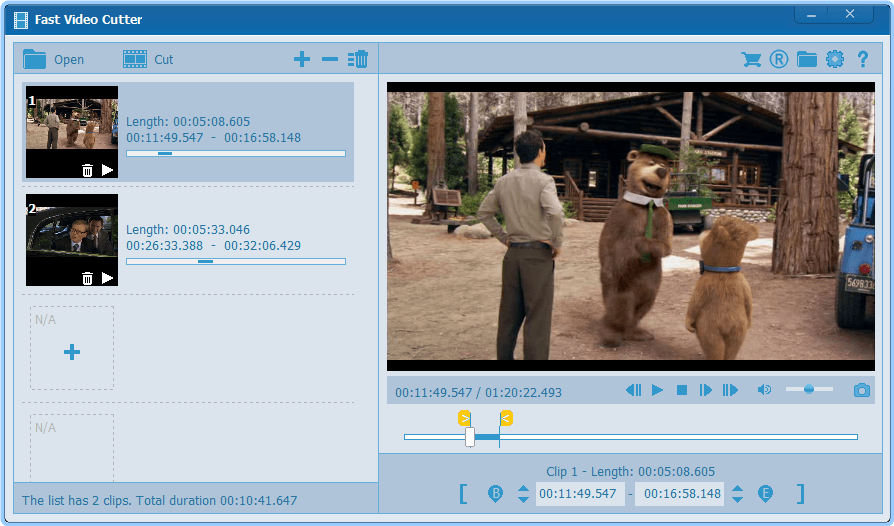Open settings gear icon
This screenshot has height=526, width=894.
click(x=835, y=59)
